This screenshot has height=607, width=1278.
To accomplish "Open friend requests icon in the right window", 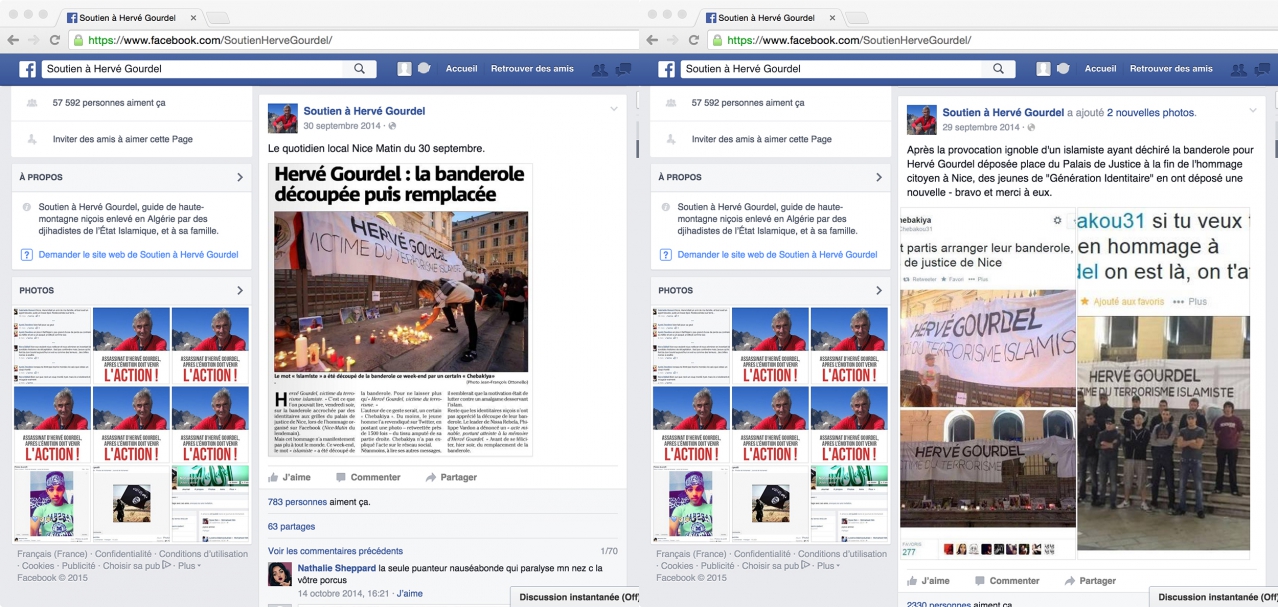I will point(1239,69).
